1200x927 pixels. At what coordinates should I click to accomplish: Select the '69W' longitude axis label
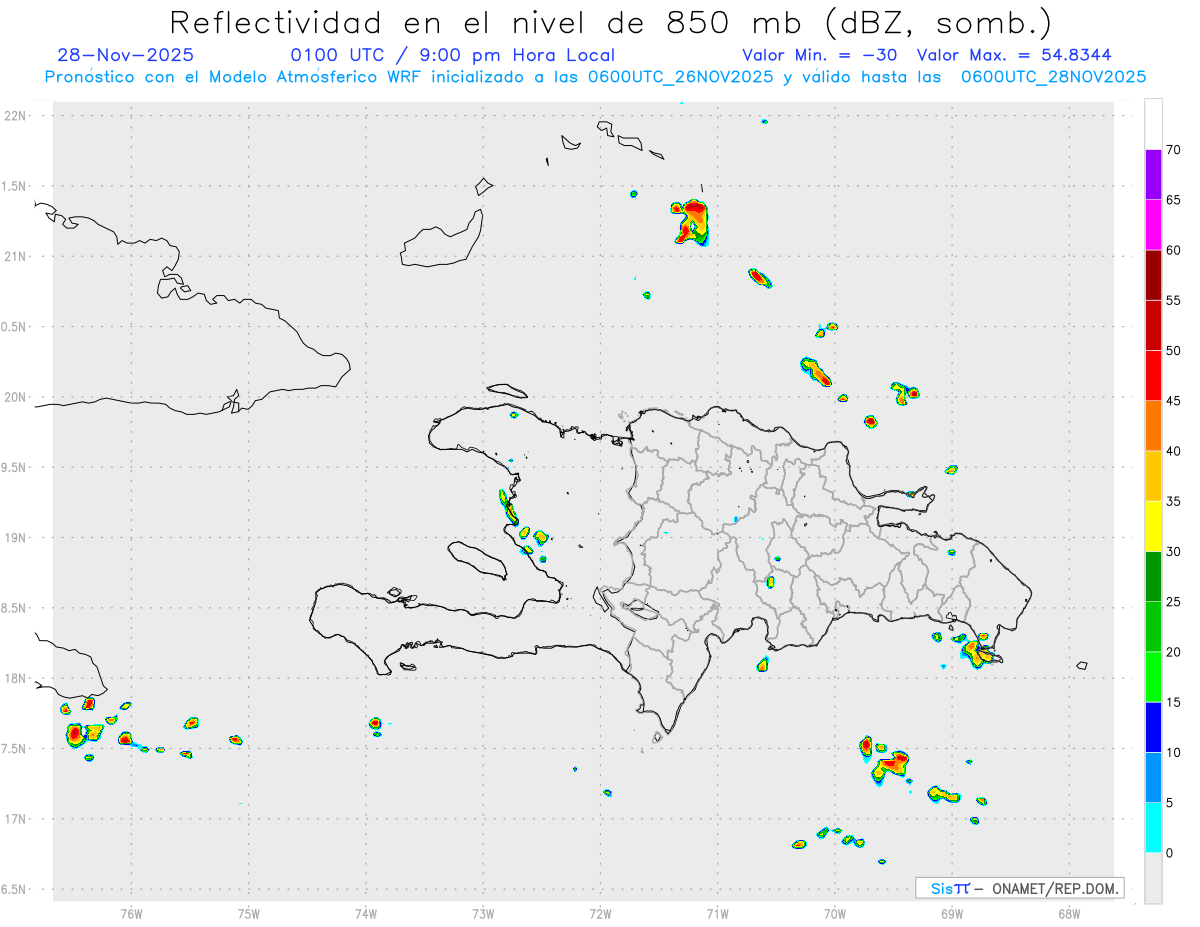(x=952, y=913)
